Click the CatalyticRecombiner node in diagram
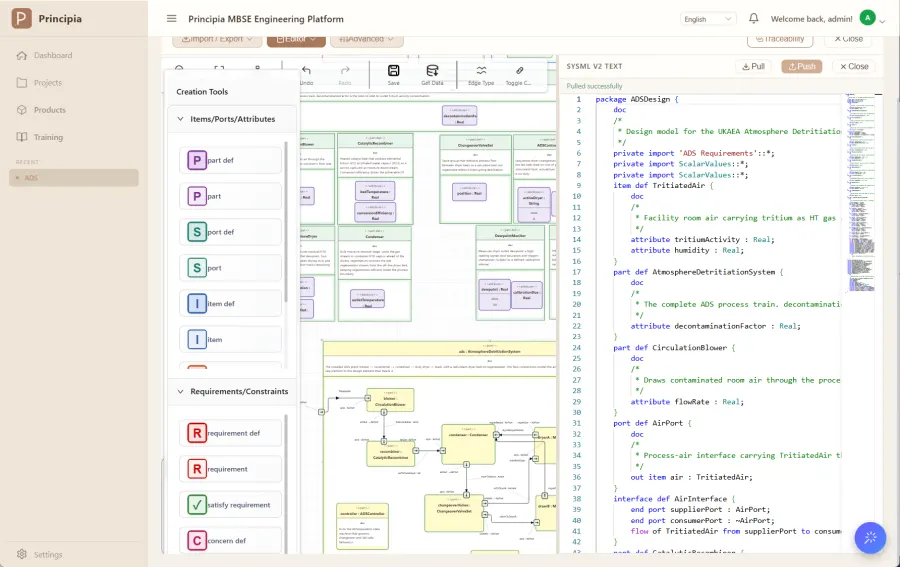 pyautogui.click(x=390, y=453)
